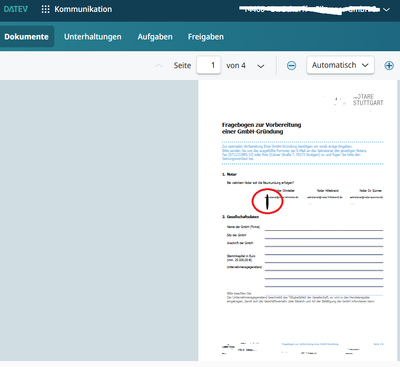The width and height of the screenshot is (400, 367).
Task: Open the Unterhaltungen tab
Action: pyautogui.click(x=93, y=37)
